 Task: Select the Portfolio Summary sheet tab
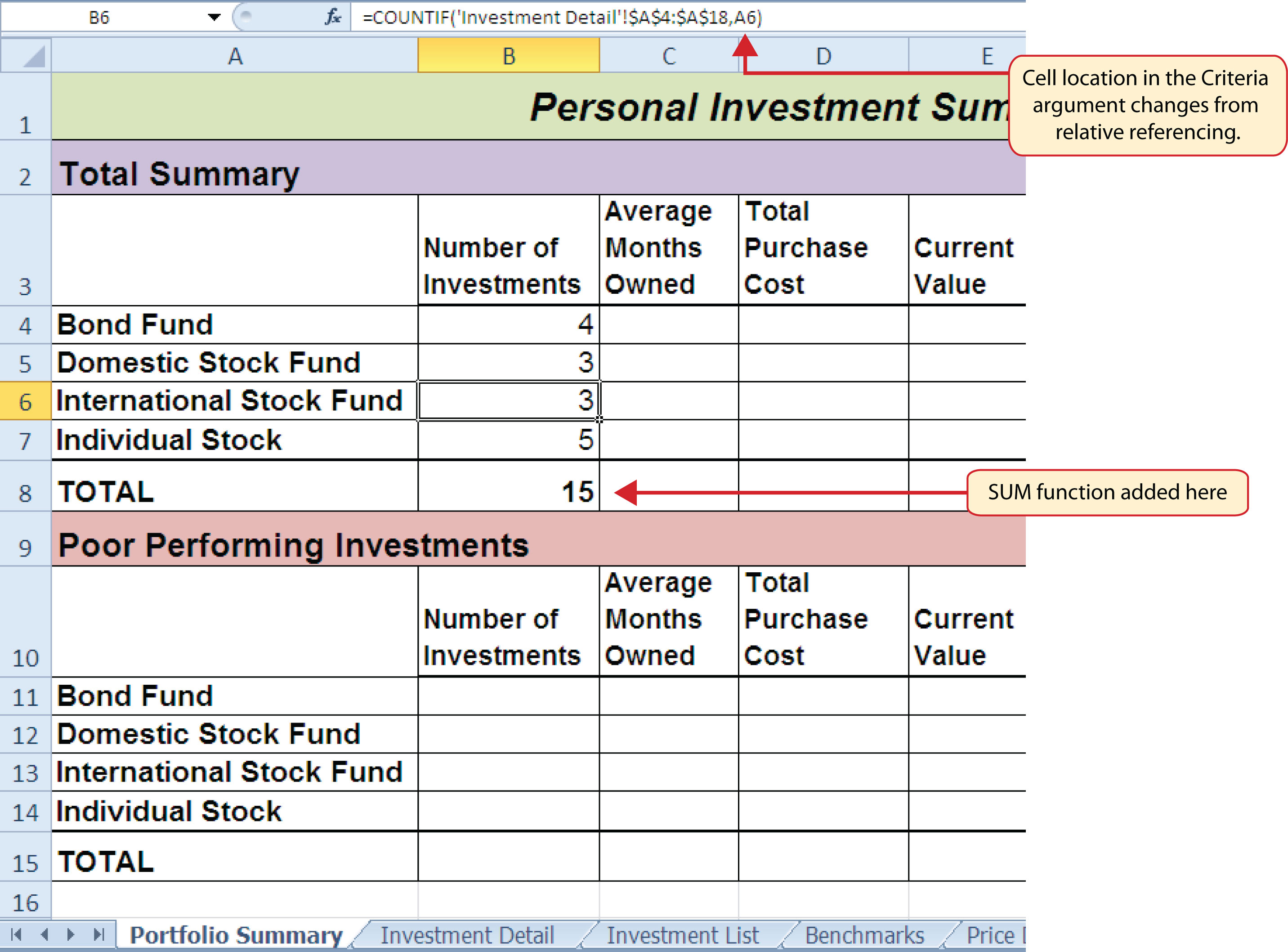tap(236, 935)
